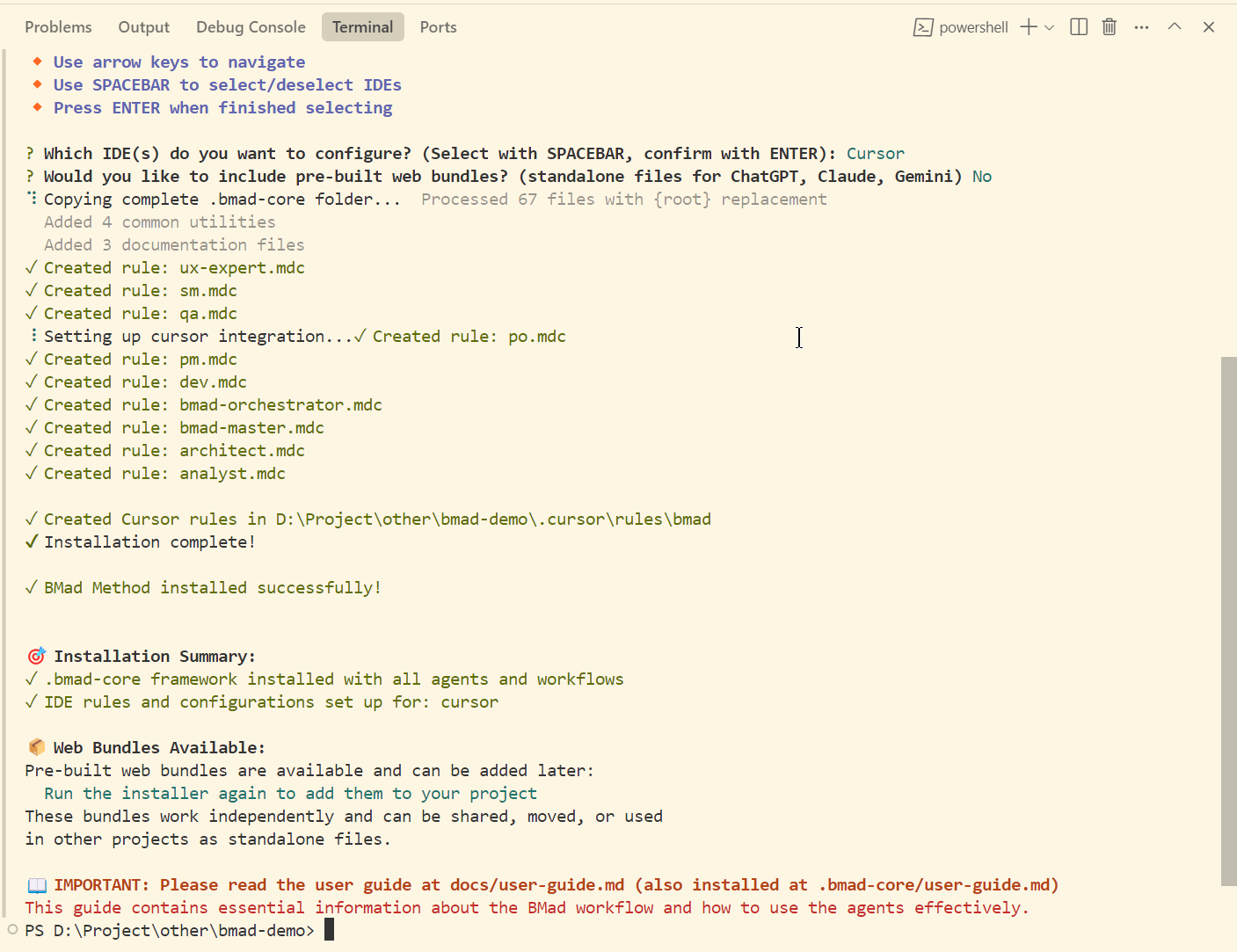Split the terminal pane

(x=1079, y=27)
